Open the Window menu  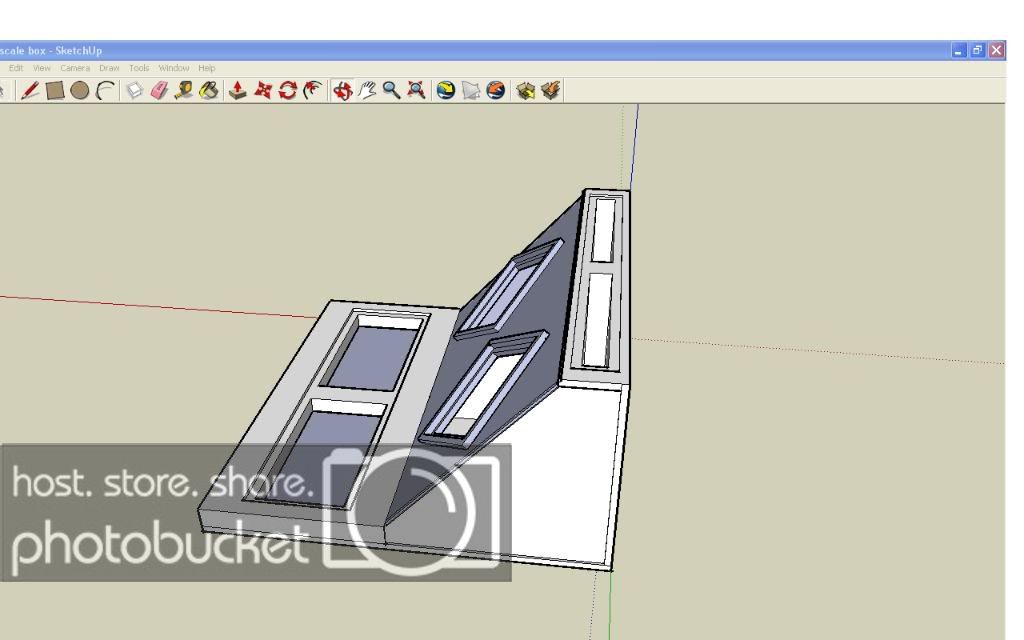(174, 68)
